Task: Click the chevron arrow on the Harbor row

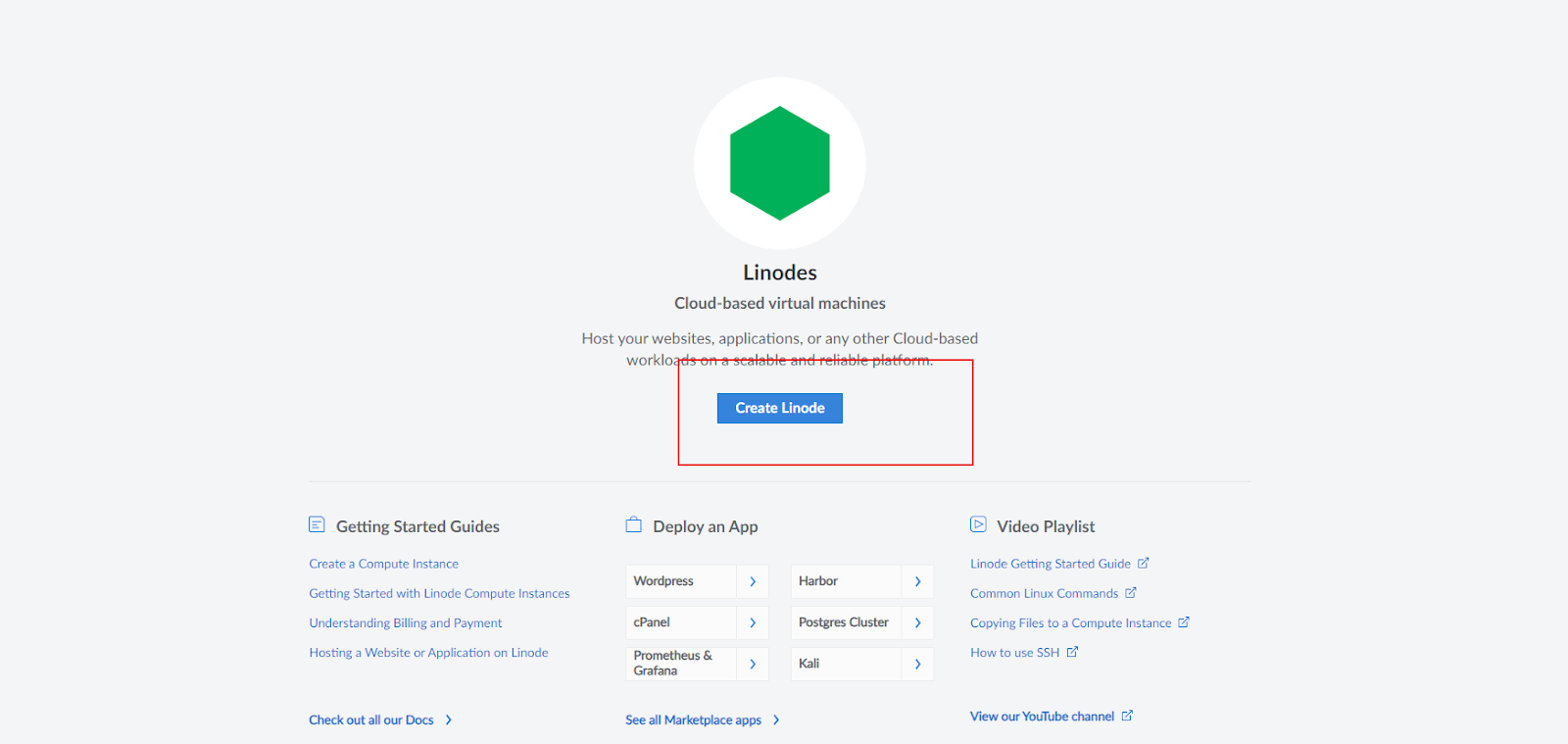Action: point(917,581)
